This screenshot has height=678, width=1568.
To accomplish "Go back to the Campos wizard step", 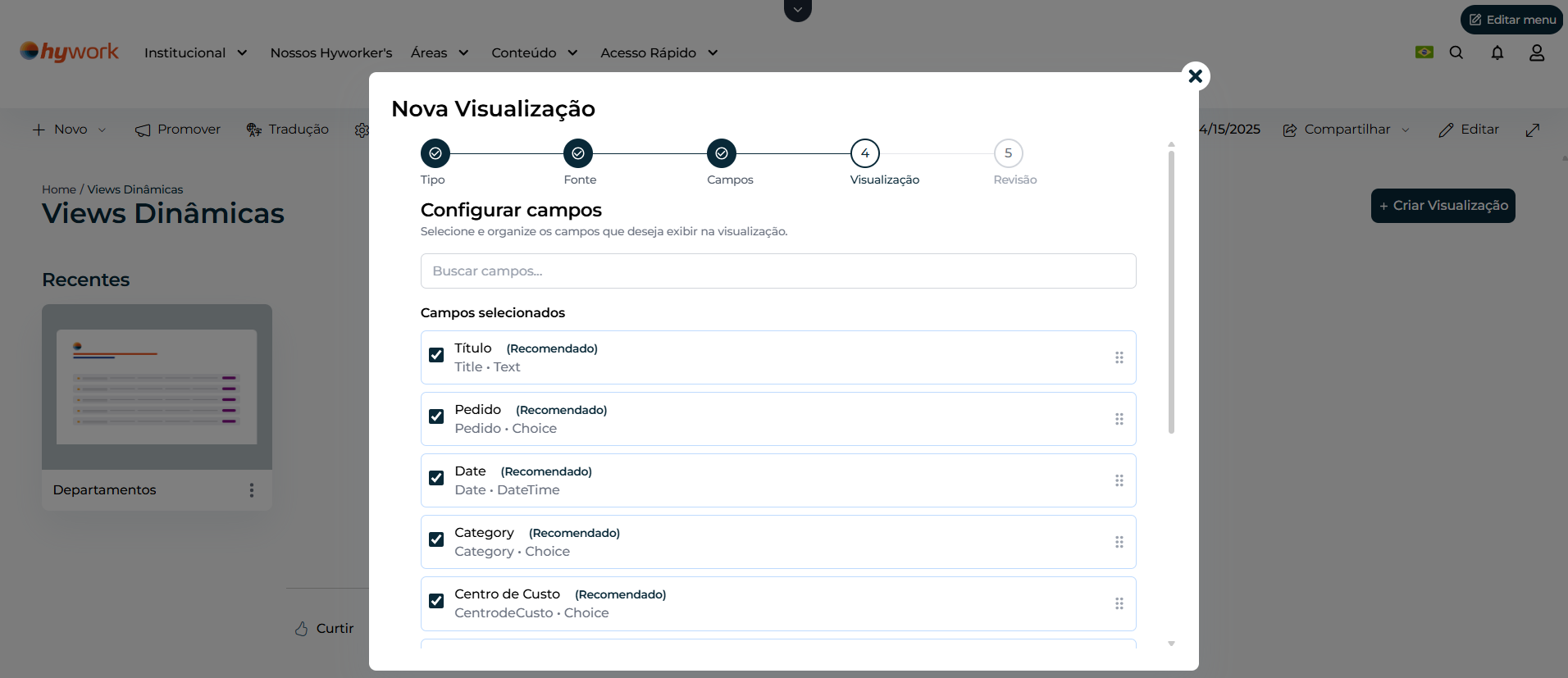I will [721, 153].
